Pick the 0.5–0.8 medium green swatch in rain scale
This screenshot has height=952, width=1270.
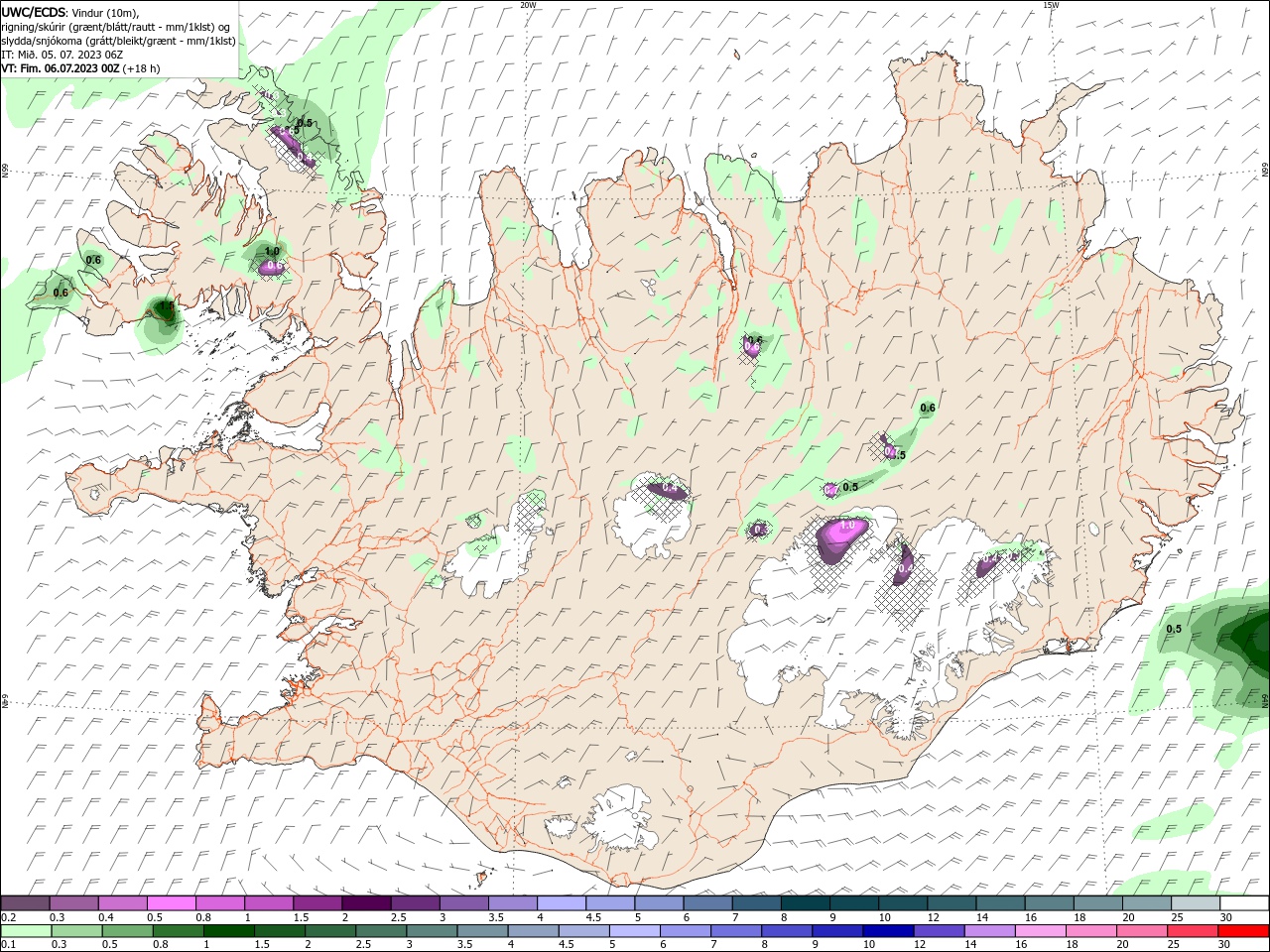coord(127,931)
